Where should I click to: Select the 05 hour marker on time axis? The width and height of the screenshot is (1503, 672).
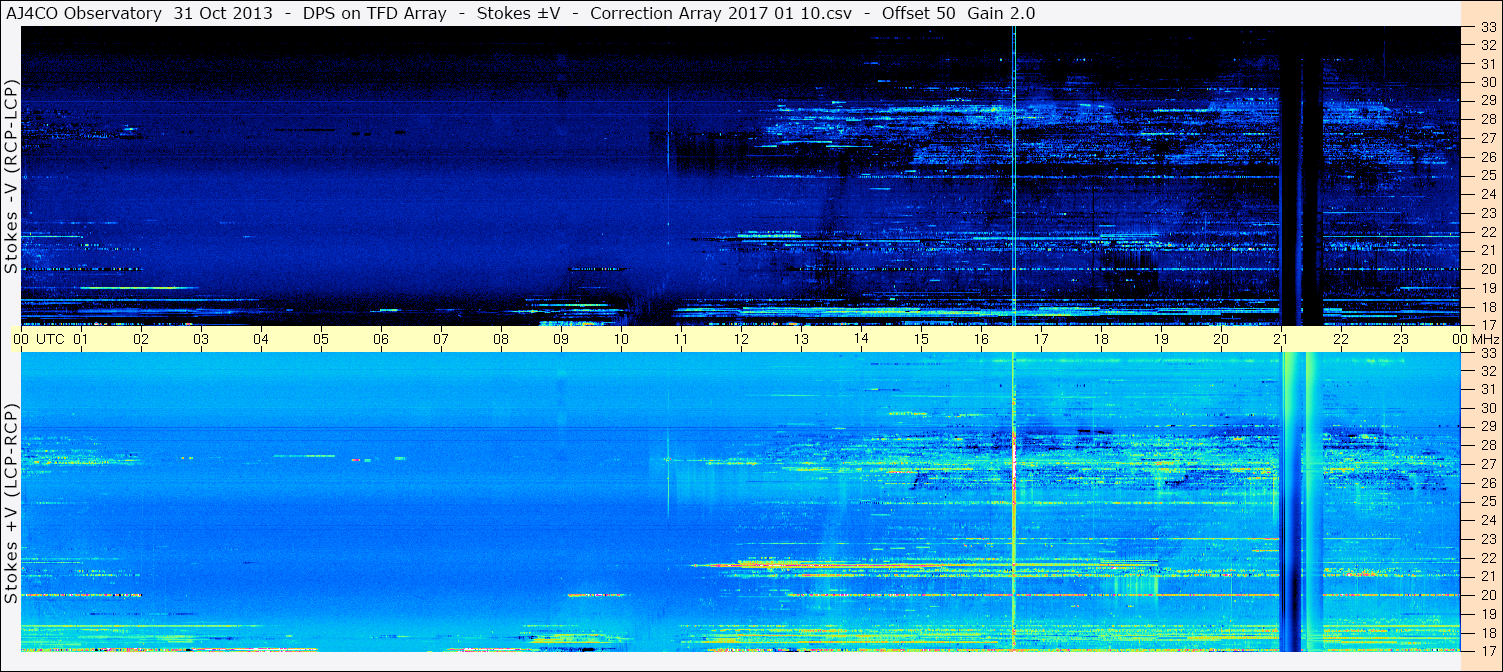click(321, 339)
